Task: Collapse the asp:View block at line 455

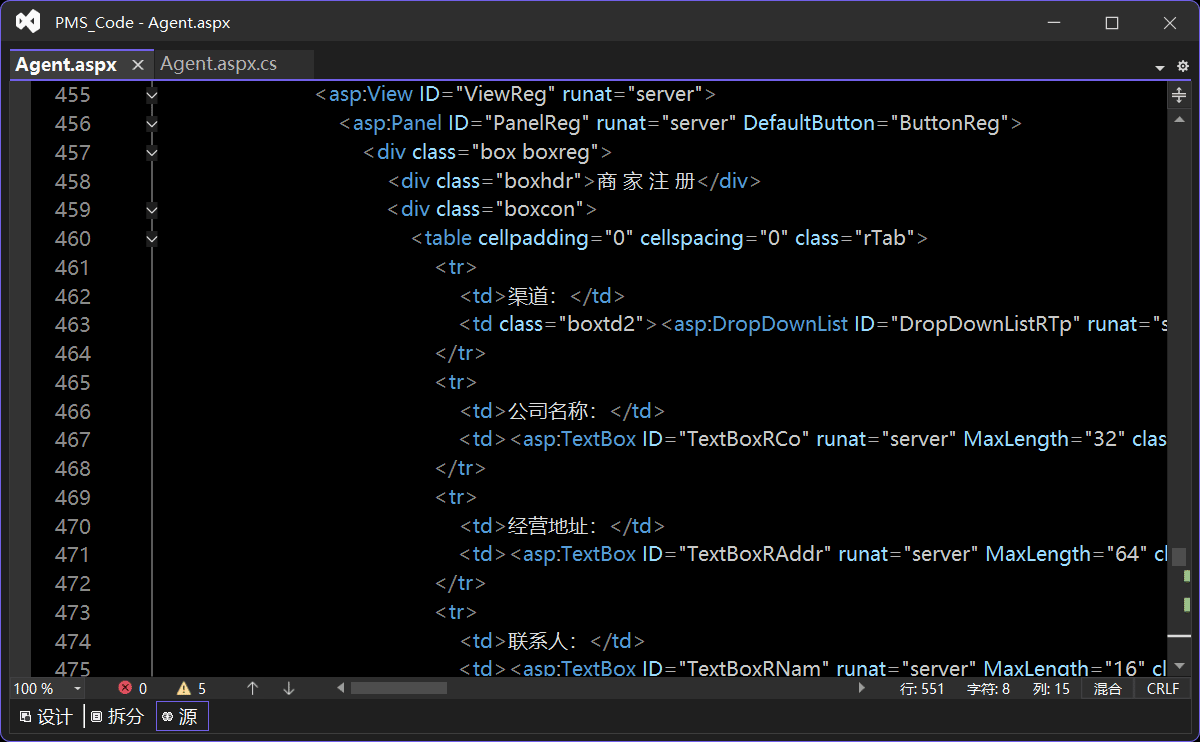Action: click(151, 95)
